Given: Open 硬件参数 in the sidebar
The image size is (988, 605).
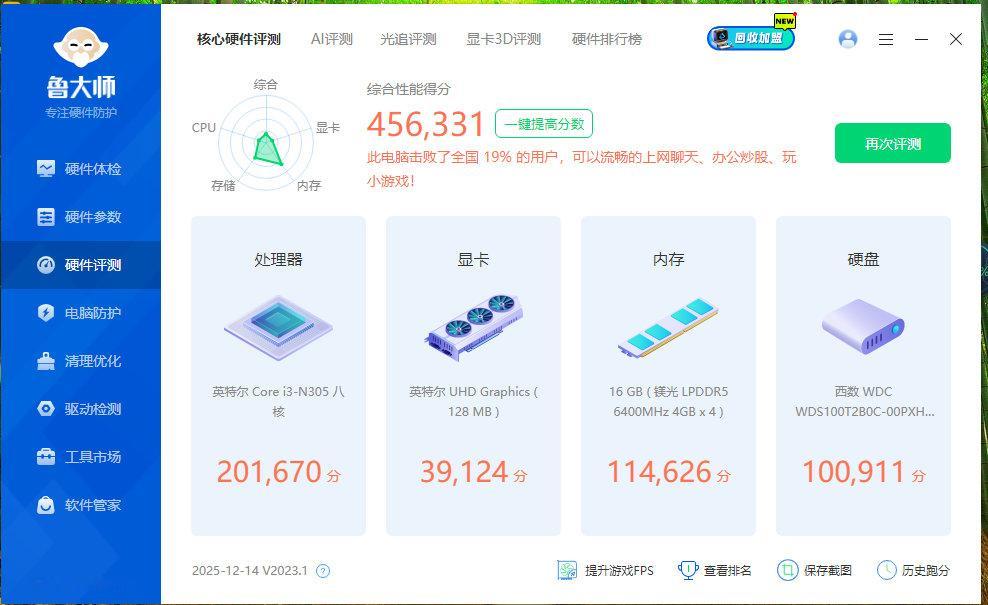Looking at the screenshot, I should pos(80,217).
